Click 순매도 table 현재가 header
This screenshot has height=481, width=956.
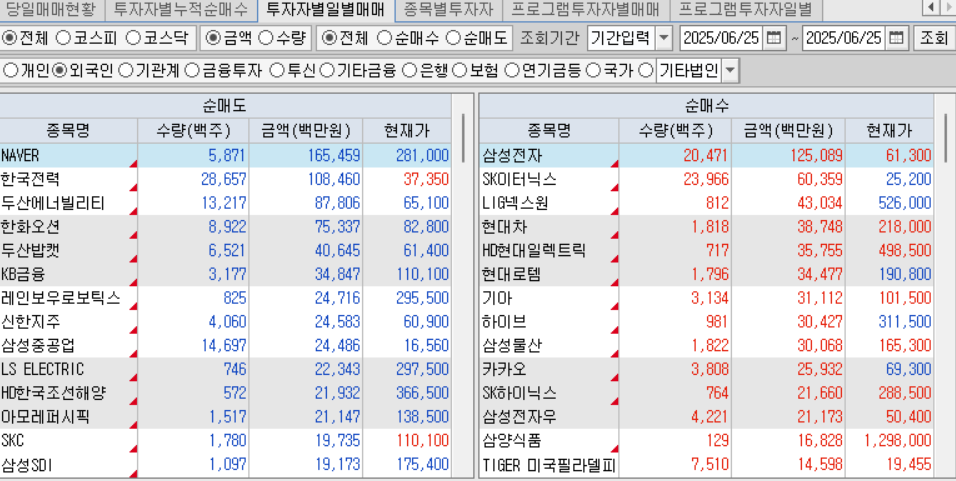tap(407, 130)
